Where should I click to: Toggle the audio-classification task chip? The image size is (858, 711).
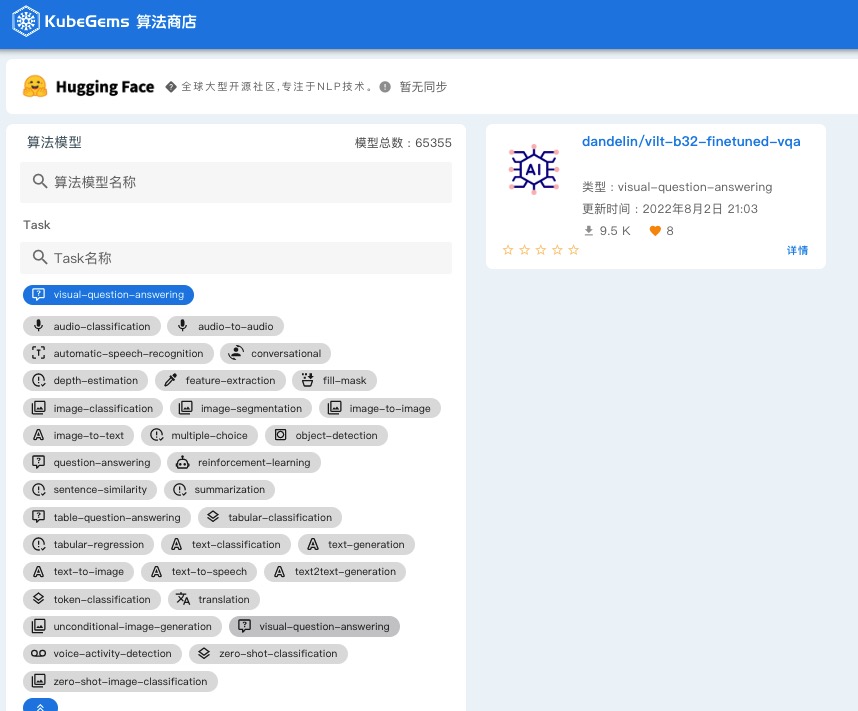tap(92, 326)
